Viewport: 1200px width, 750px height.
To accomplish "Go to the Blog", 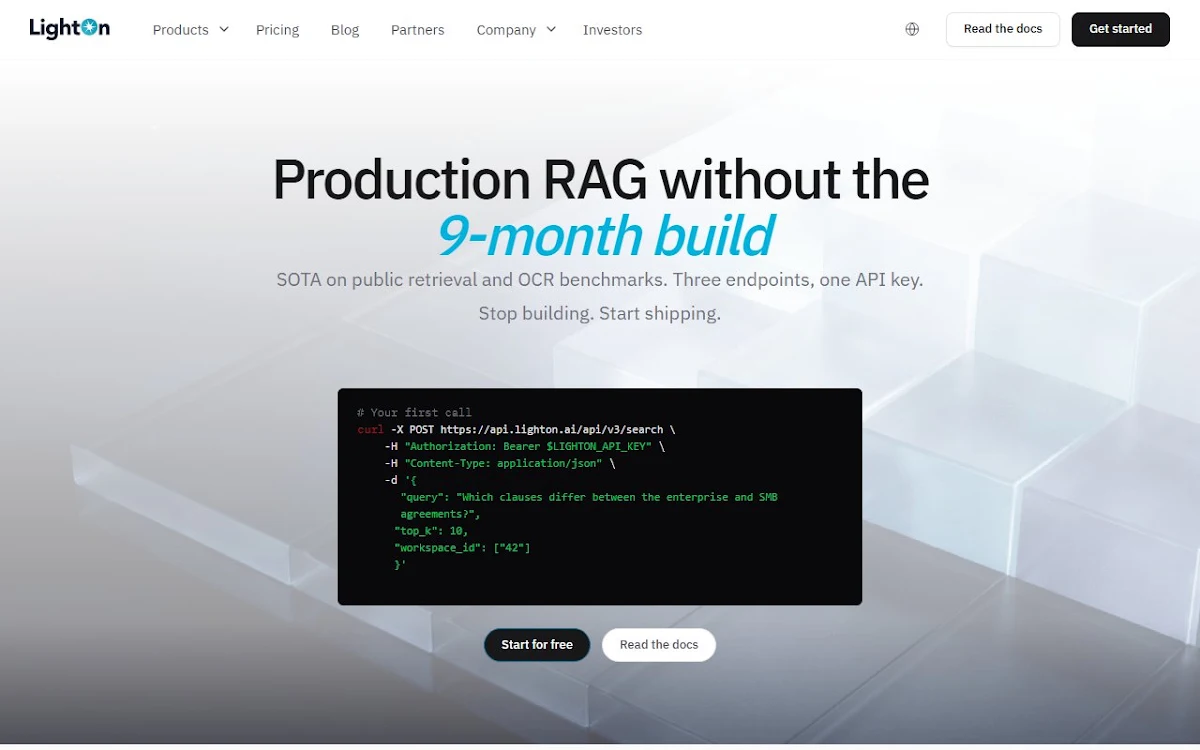I will (345, 30).
